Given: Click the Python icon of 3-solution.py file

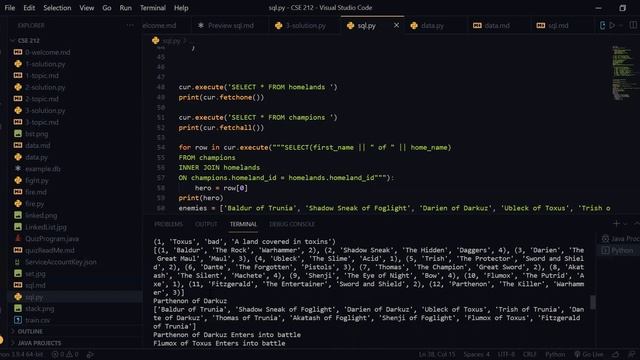Looking at the screenshot, I should coord(18,110).
